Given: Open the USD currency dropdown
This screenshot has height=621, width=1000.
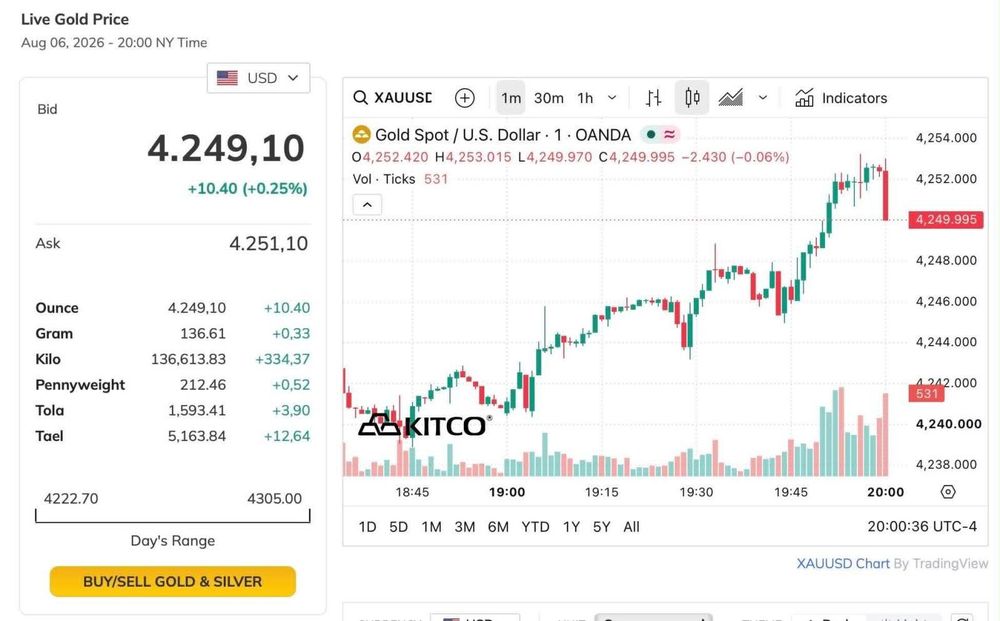Looking at the screenshot, I should pyautogui.click(x=258, y=78).
